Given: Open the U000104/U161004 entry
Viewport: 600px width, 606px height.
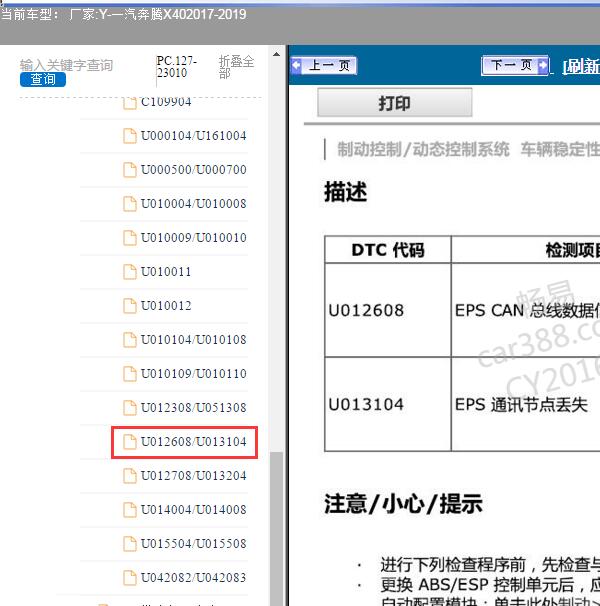Looking at the screenshot, I should tap(193, 136).
